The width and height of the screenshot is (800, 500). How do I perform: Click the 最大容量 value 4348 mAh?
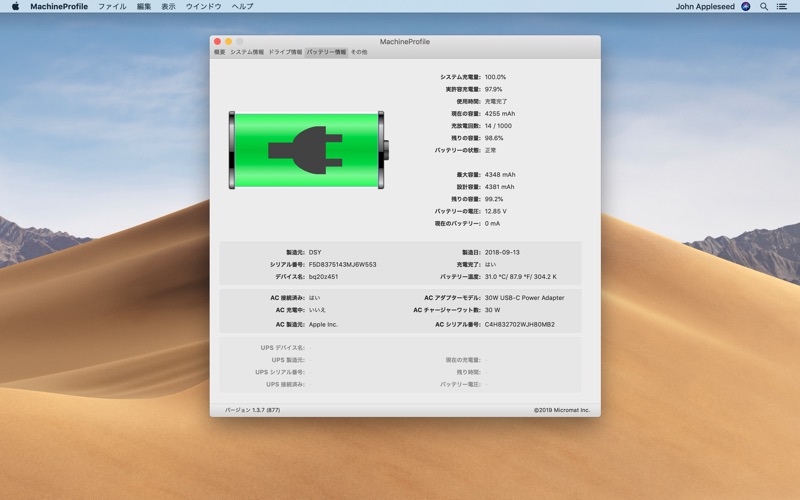pos(499,174)
